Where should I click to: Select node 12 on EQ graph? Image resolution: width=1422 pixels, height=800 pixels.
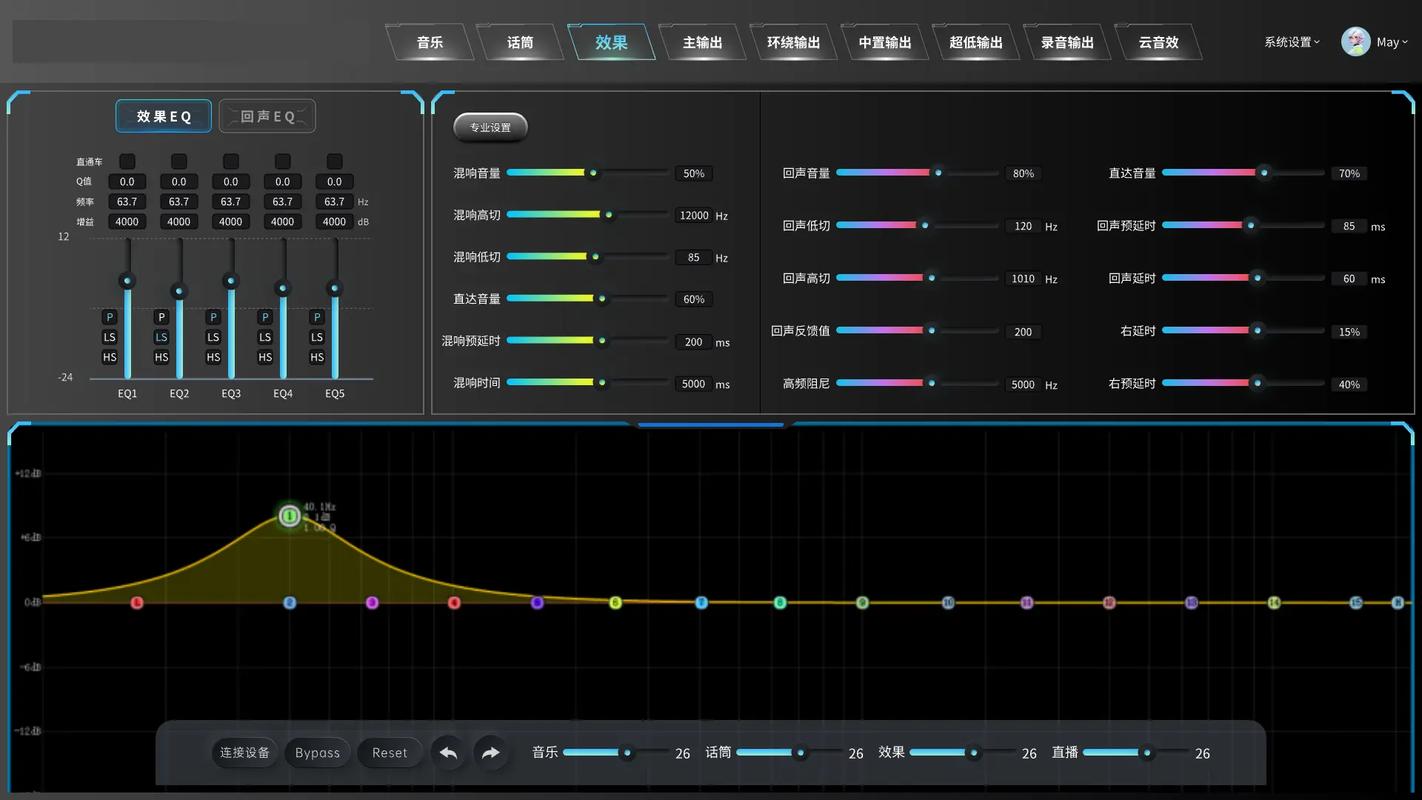tap(1109, 602)
